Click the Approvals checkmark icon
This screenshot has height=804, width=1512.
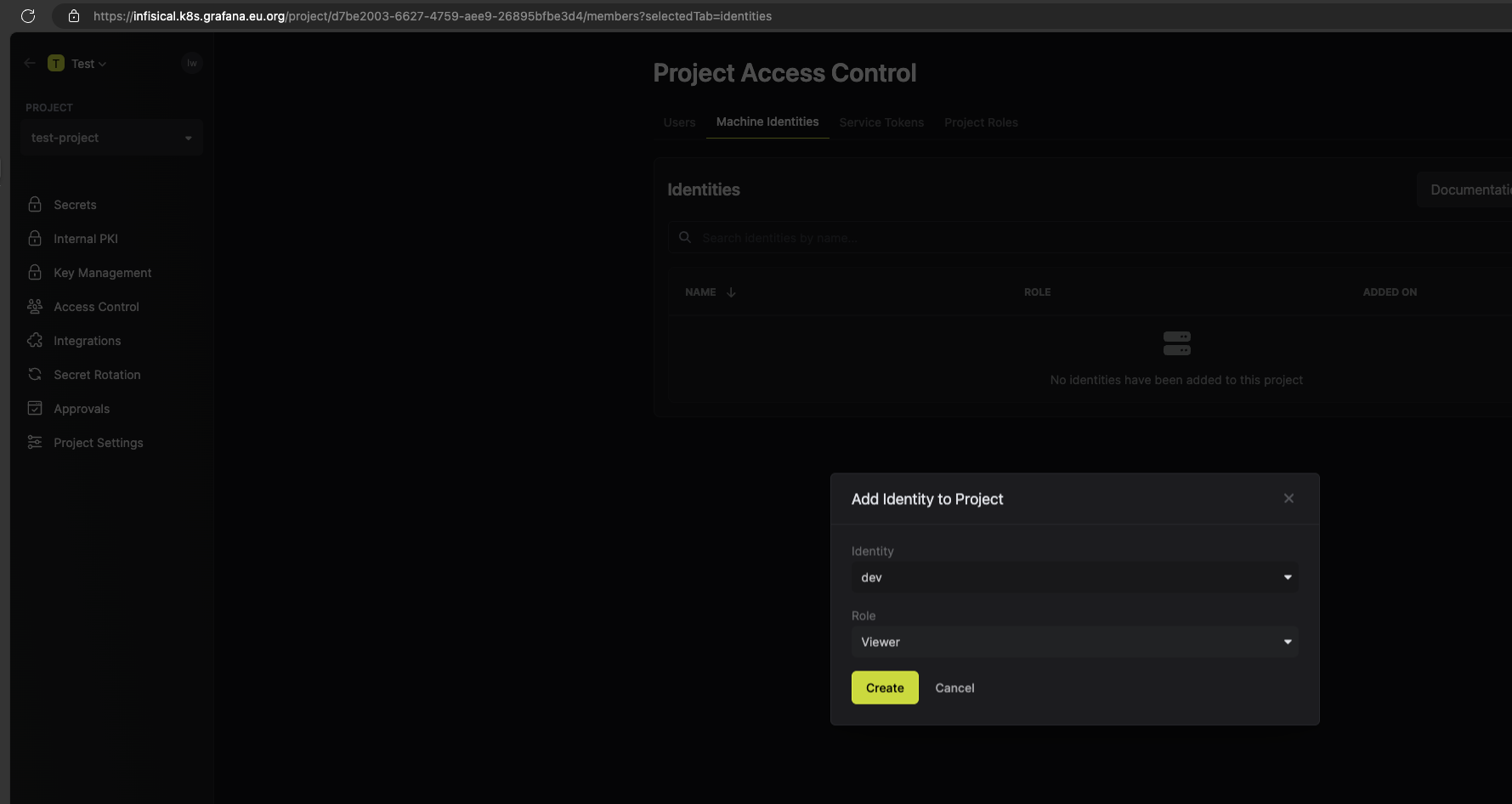(x=35, y=408)
